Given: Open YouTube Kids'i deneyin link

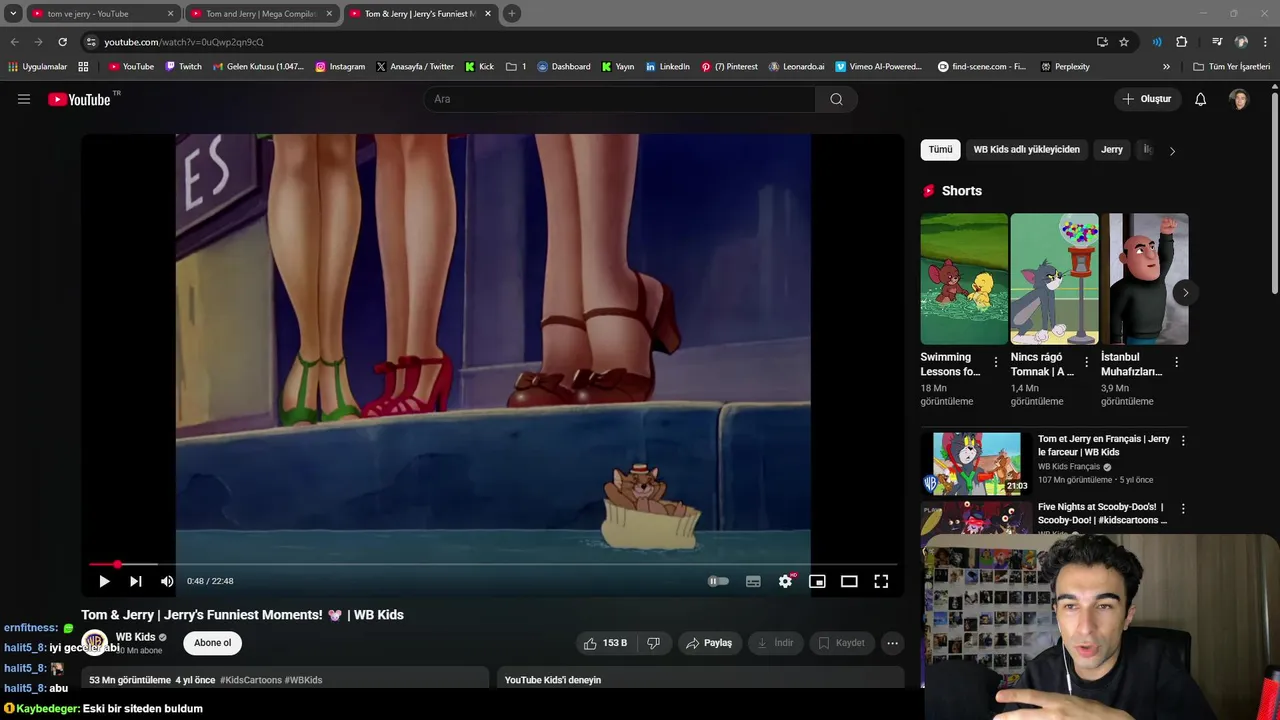Looking at the screenshot, I should tap(552, 680).
